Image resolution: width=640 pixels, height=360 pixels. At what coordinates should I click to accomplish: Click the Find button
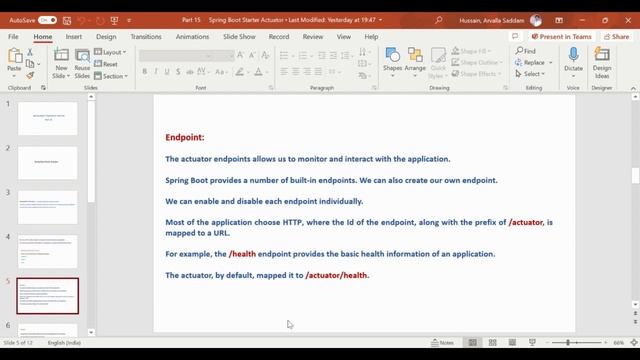click(x=526, y=51)
